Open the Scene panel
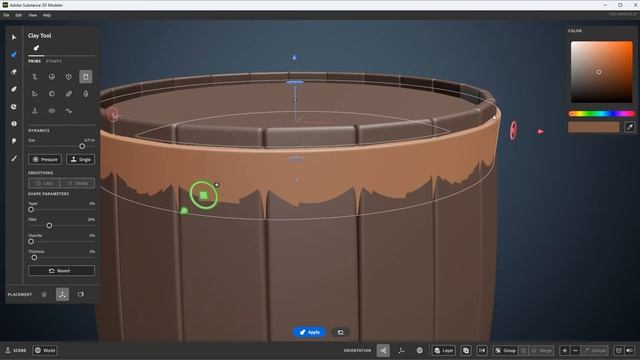 16,350
